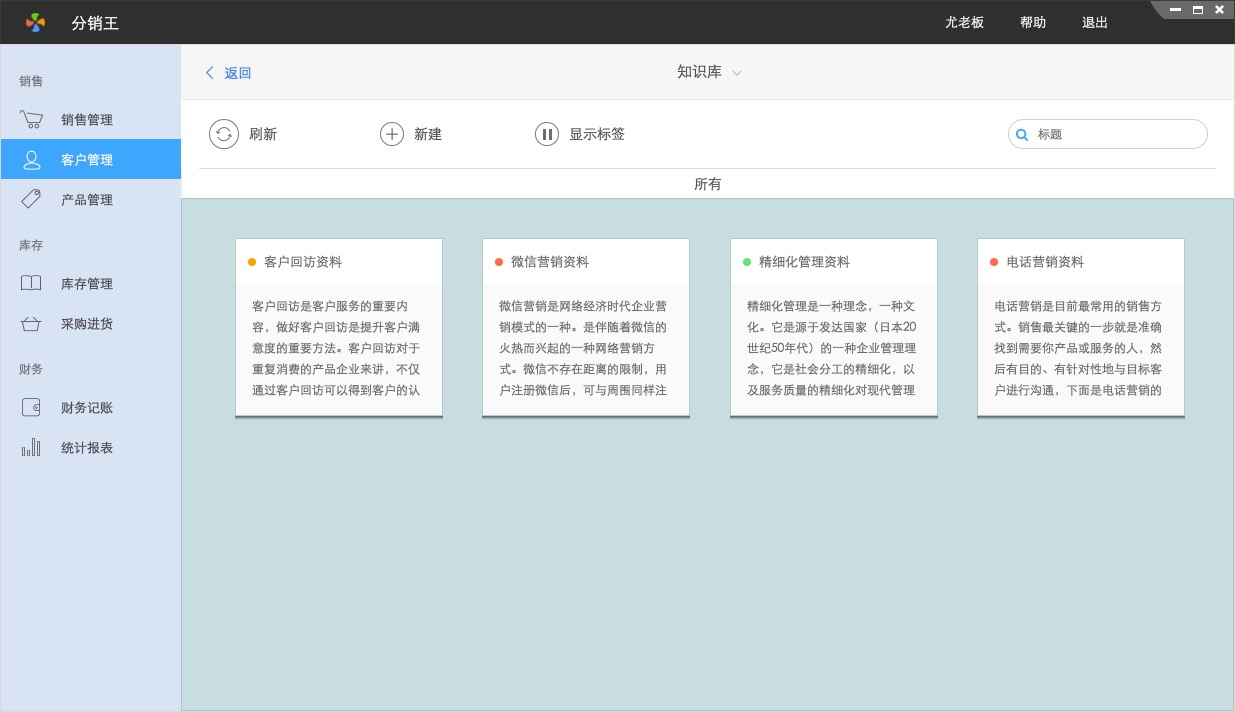The height and width of the screenshot is (712, 1235).
Task: Open 库存管理 book icon
Action: pyautogui.click(x=31, y=283)
